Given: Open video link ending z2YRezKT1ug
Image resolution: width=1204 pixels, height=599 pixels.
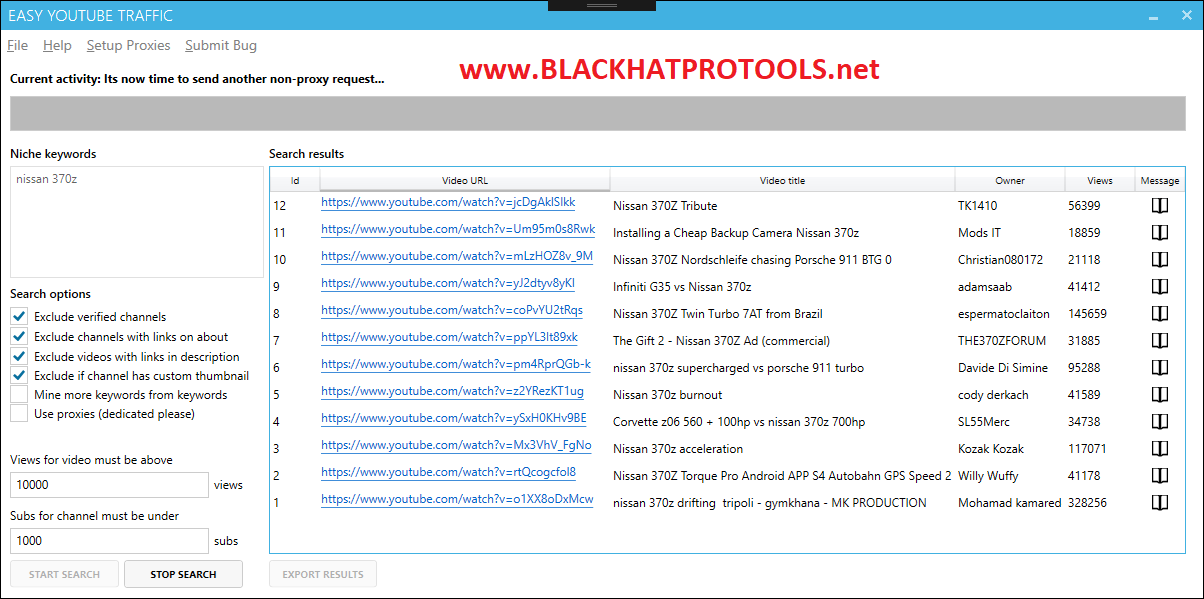Looking at the screenshot, I should [x=452, y=392].
